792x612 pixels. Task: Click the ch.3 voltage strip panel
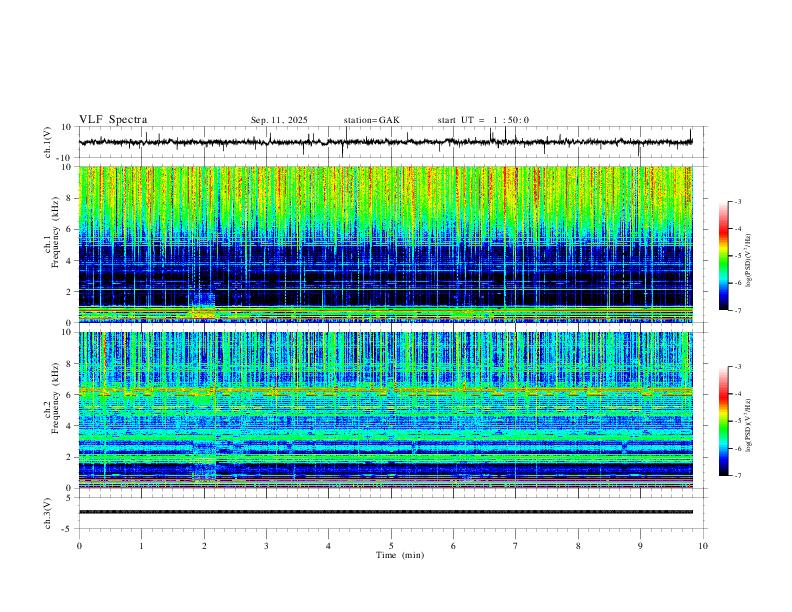pyautogui.click(x=391, y=513)
